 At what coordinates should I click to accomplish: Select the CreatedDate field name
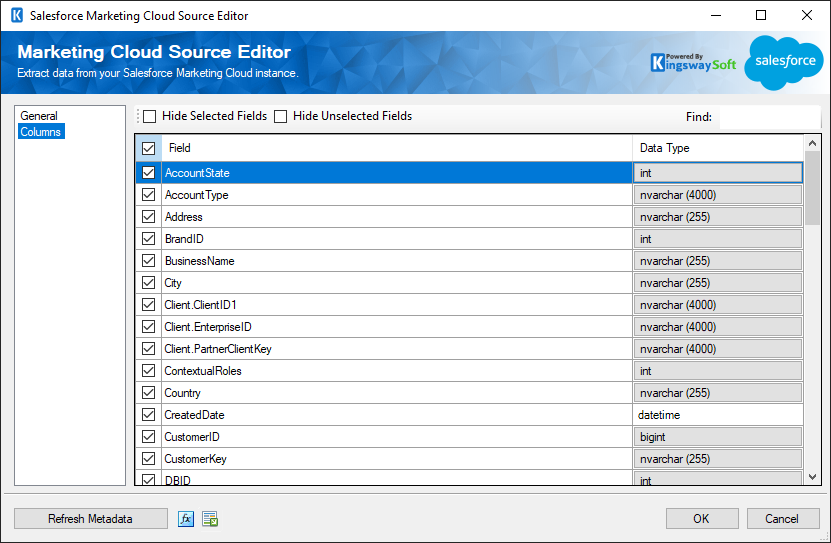[195, 415]
